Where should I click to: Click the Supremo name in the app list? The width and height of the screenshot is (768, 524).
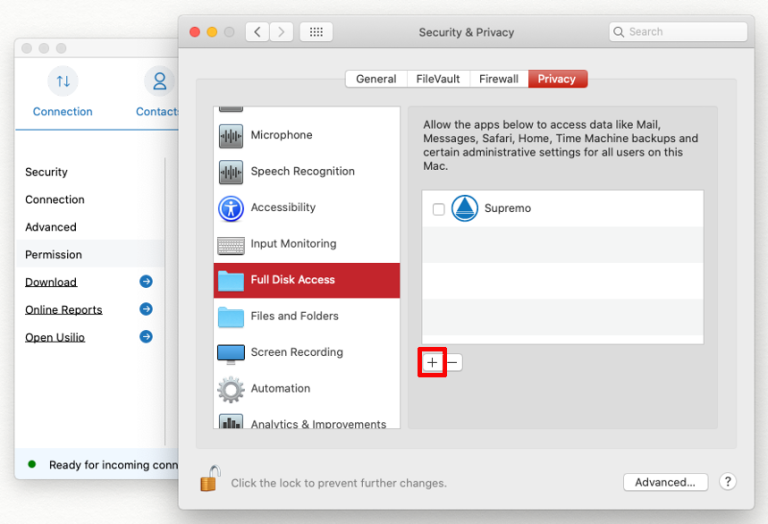point(507,208)
